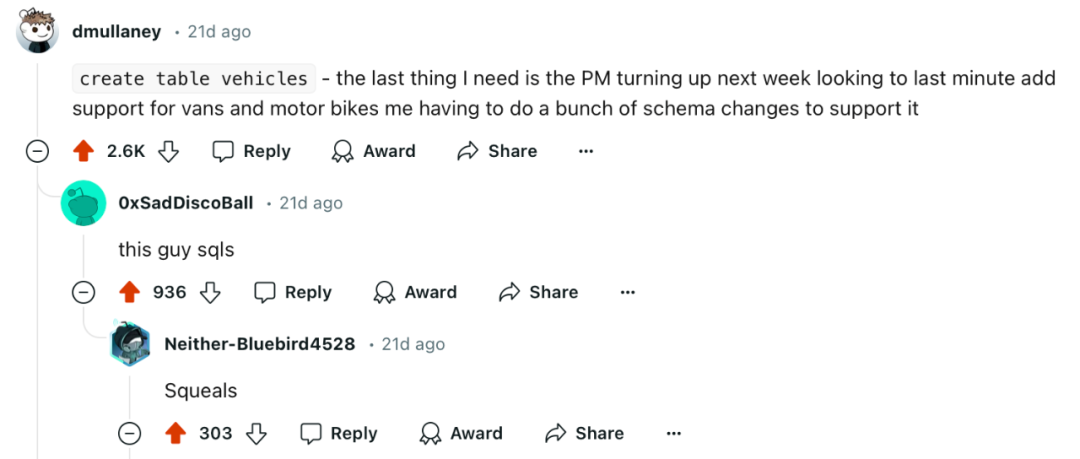
Task: Reply to dmullaney's comment
Action: click(251, 151)
